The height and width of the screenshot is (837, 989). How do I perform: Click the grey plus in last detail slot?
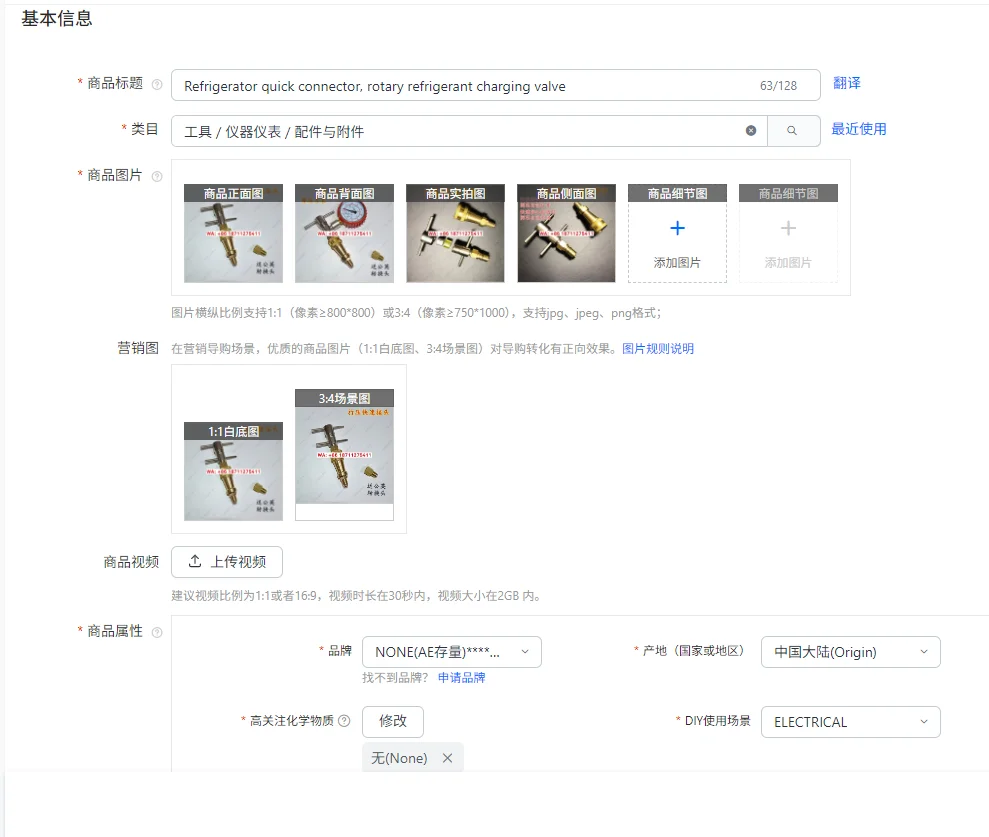(x=788, y=228)
